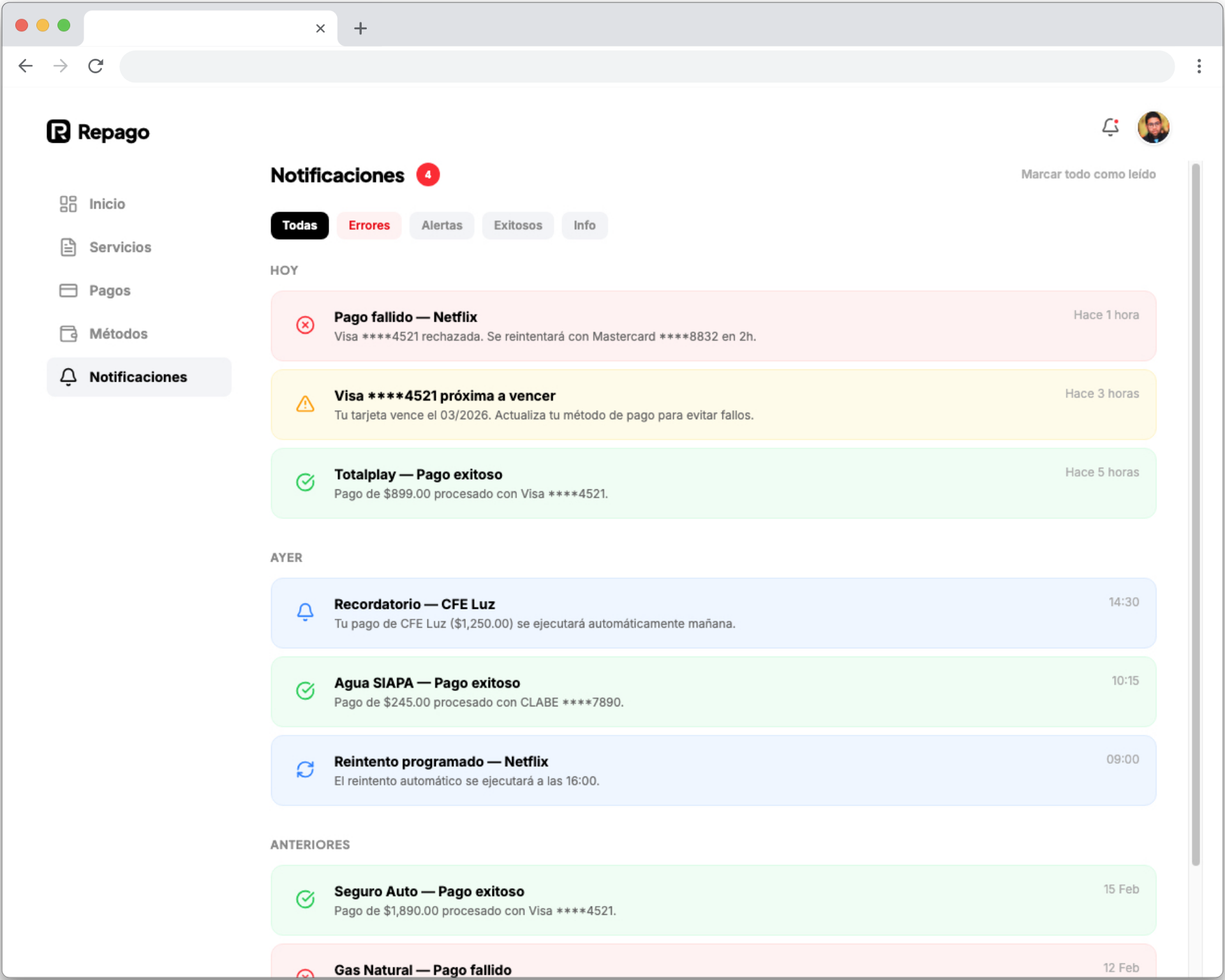Click the warning triangle icon on Visa expiry alert
This screenshot has width=1225, height=980.
305,404
